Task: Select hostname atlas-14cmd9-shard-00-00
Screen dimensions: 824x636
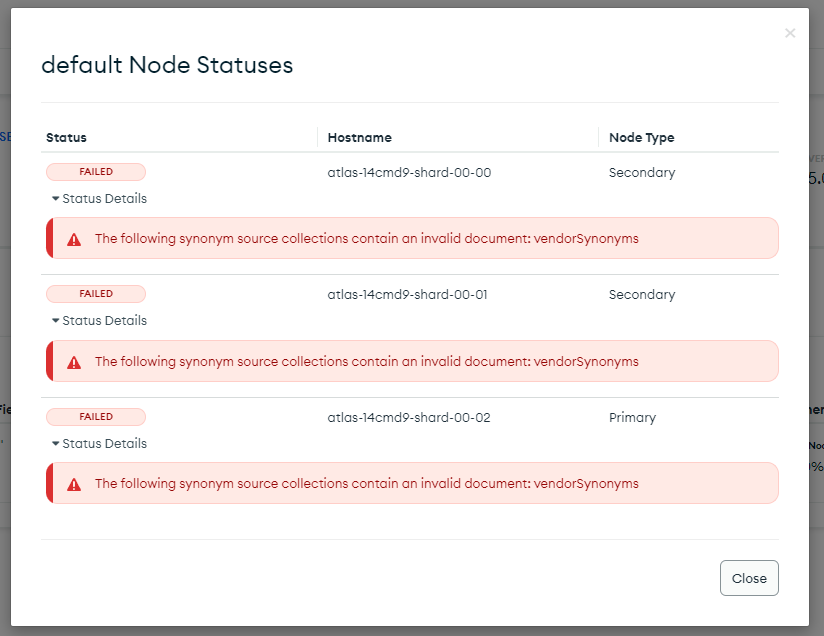Action: (409, 173)
